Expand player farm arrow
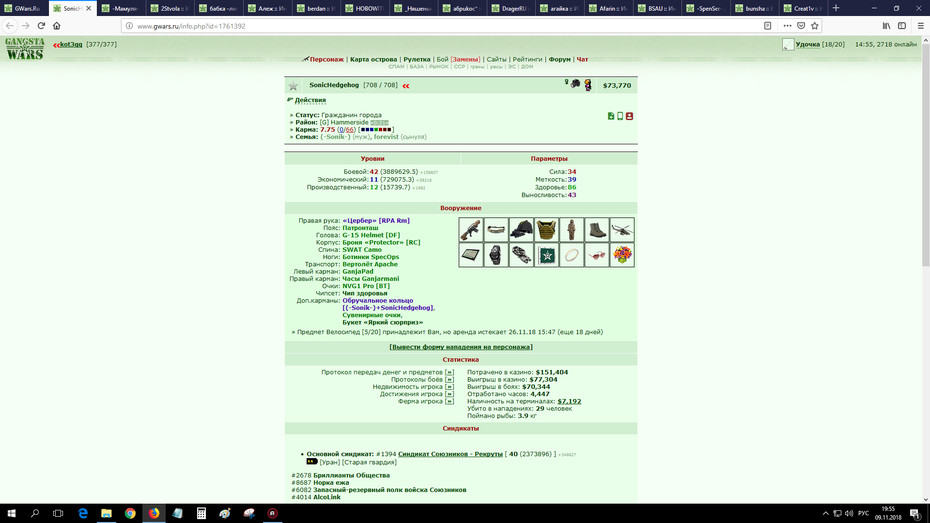The height and width of the screenshot is (523, 930). pyautogui.click(x=449, y=401)
